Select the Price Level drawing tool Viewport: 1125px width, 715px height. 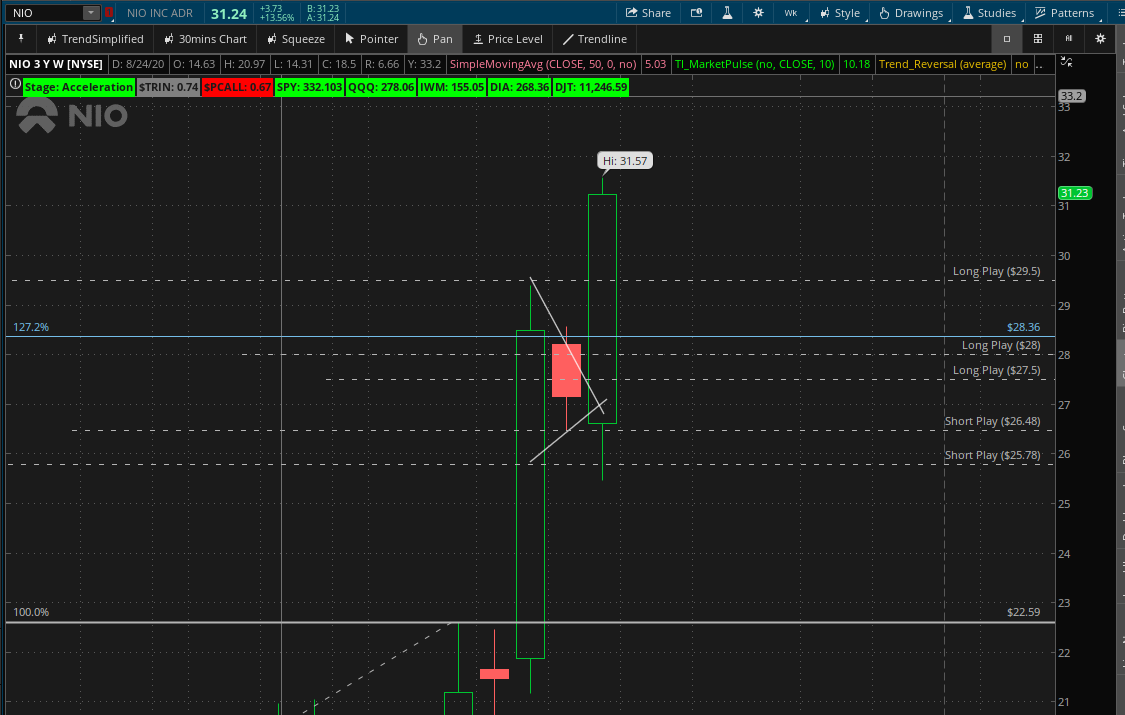pos(508,39)
